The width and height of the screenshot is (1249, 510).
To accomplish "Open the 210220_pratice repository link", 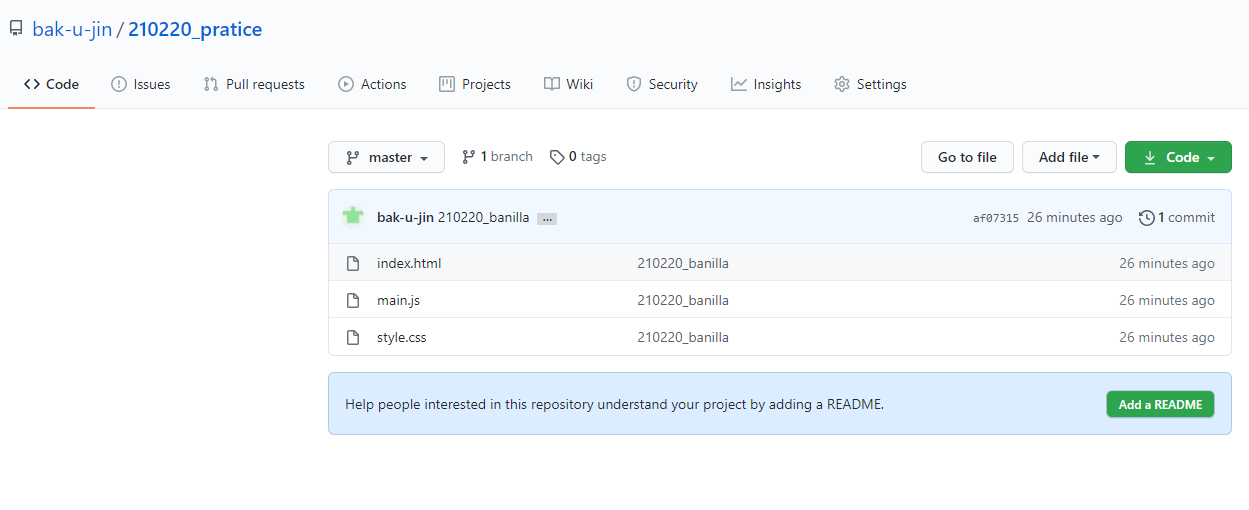I will coord(195,29).
